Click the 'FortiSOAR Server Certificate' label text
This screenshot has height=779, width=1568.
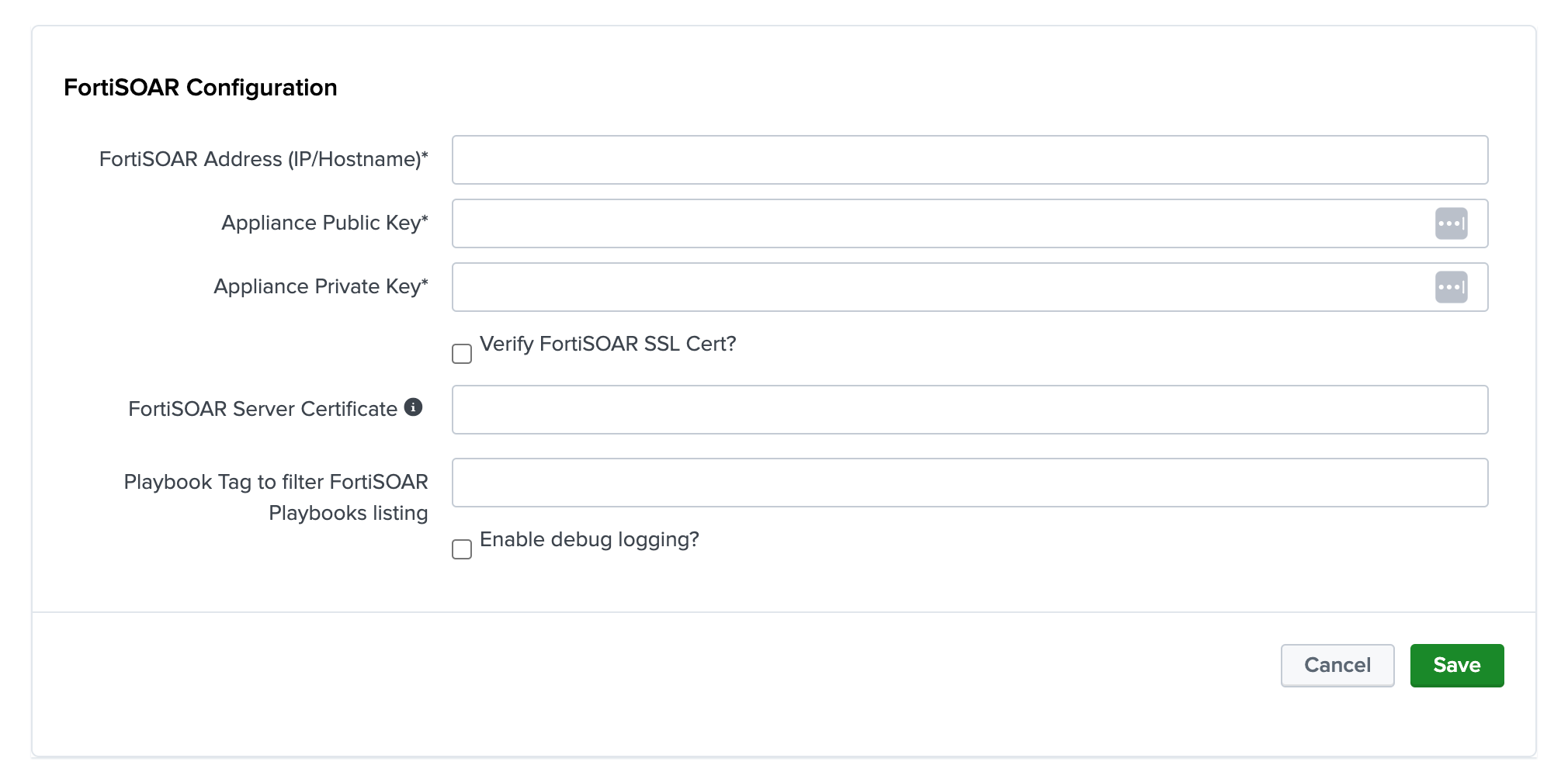(262, 409)
